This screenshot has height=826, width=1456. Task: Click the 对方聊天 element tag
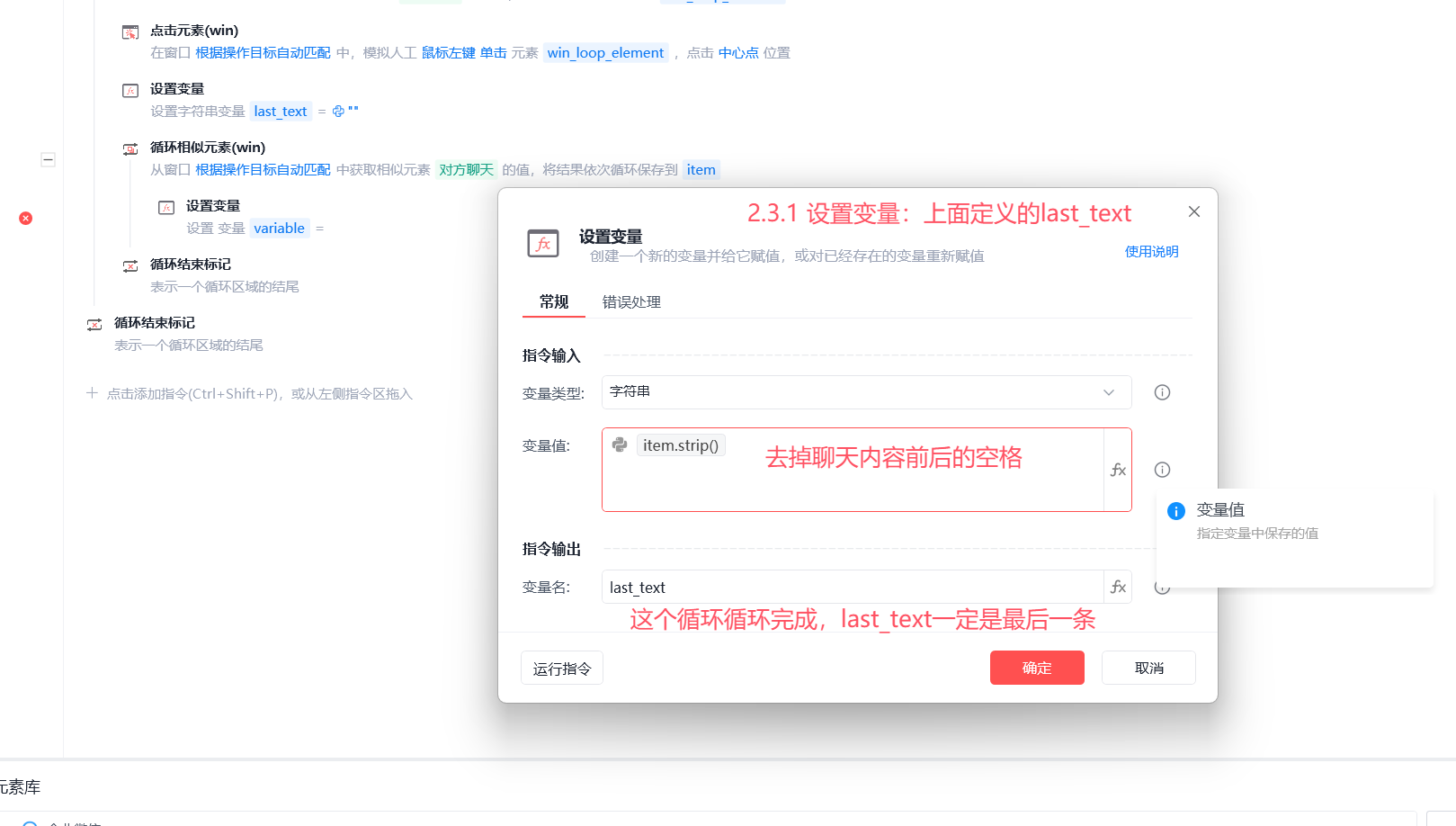pos(466,170)
